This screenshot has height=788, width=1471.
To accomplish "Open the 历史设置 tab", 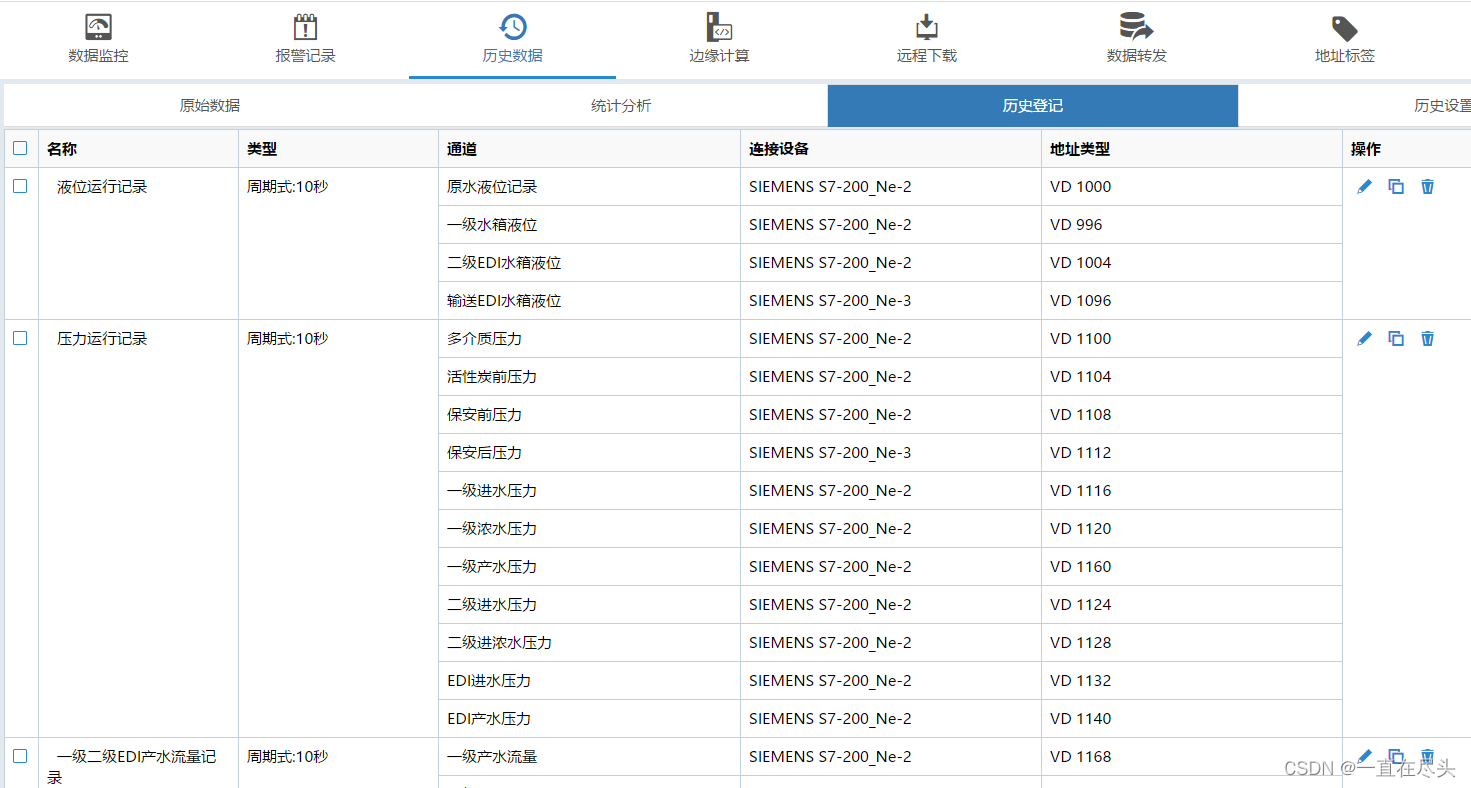I will (x=1355, y=106).
